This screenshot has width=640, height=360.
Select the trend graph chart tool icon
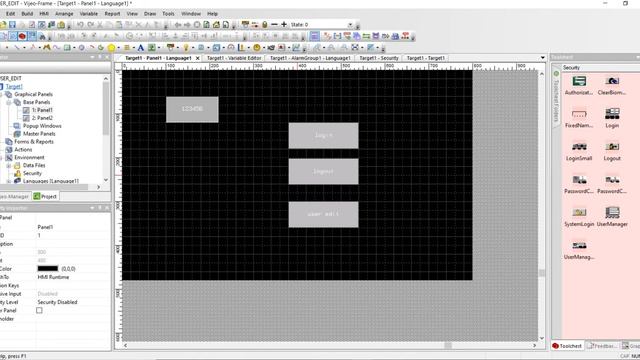coord(296,48)
